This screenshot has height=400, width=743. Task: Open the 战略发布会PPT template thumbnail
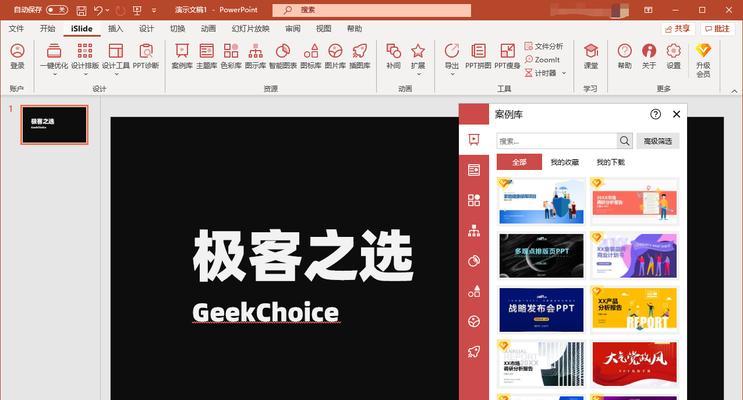(x=542, y=309)
